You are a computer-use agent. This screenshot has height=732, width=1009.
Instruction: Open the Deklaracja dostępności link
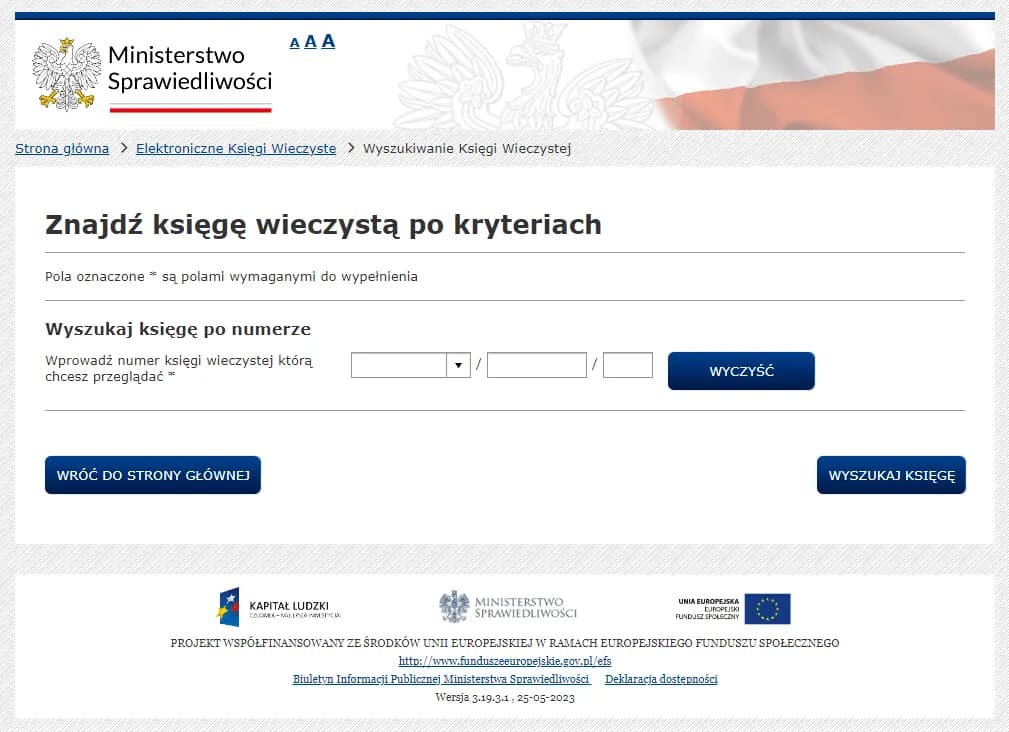pos(660,679)
